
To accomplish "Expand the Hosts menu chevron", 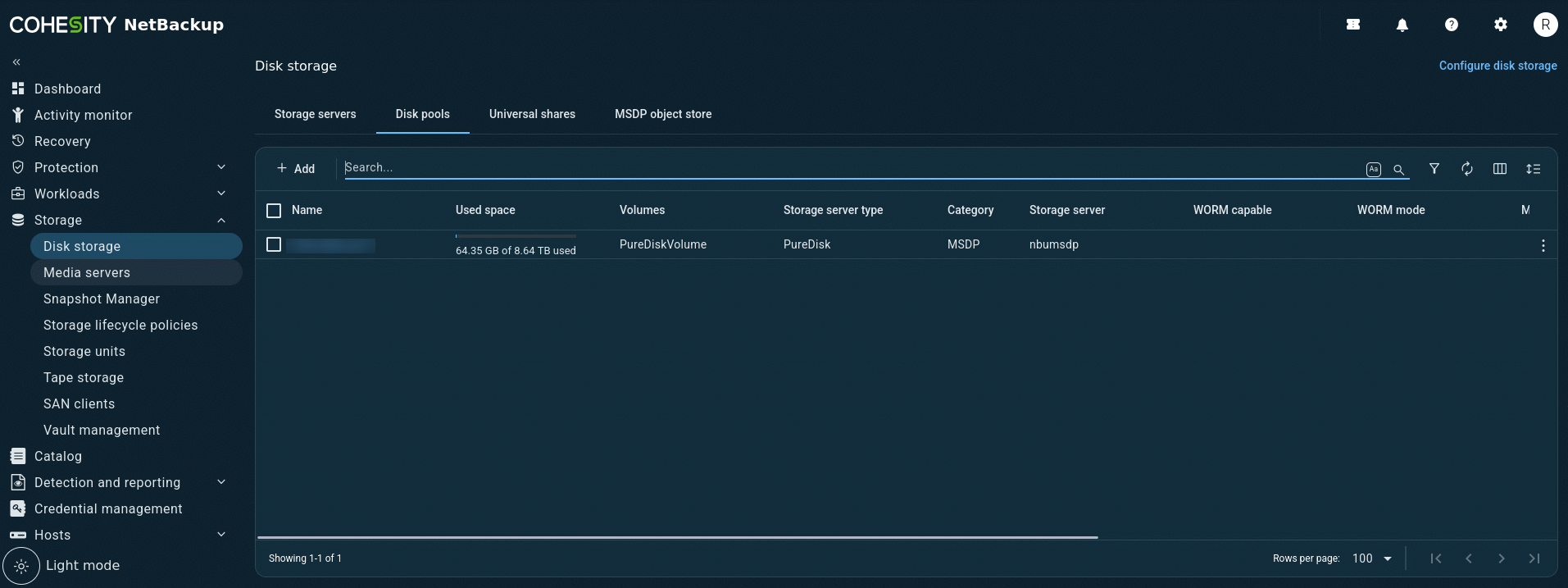I will coord(221,535).
